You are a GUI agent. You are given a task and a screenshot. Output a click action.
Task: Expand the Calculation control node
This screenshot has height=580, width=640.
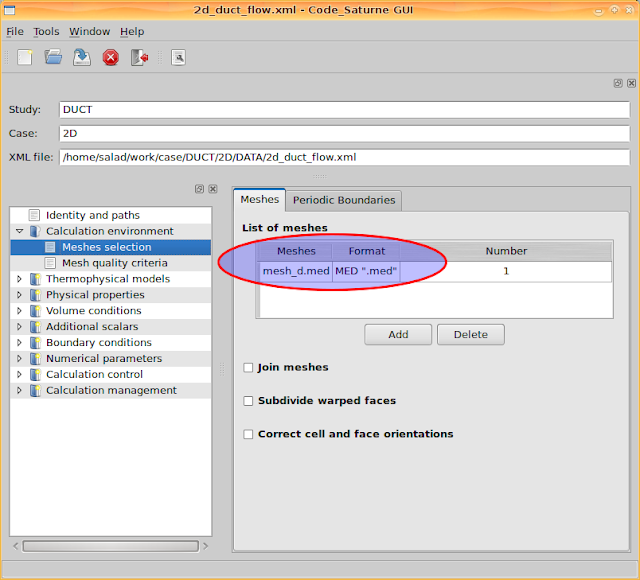pos(19,374)
